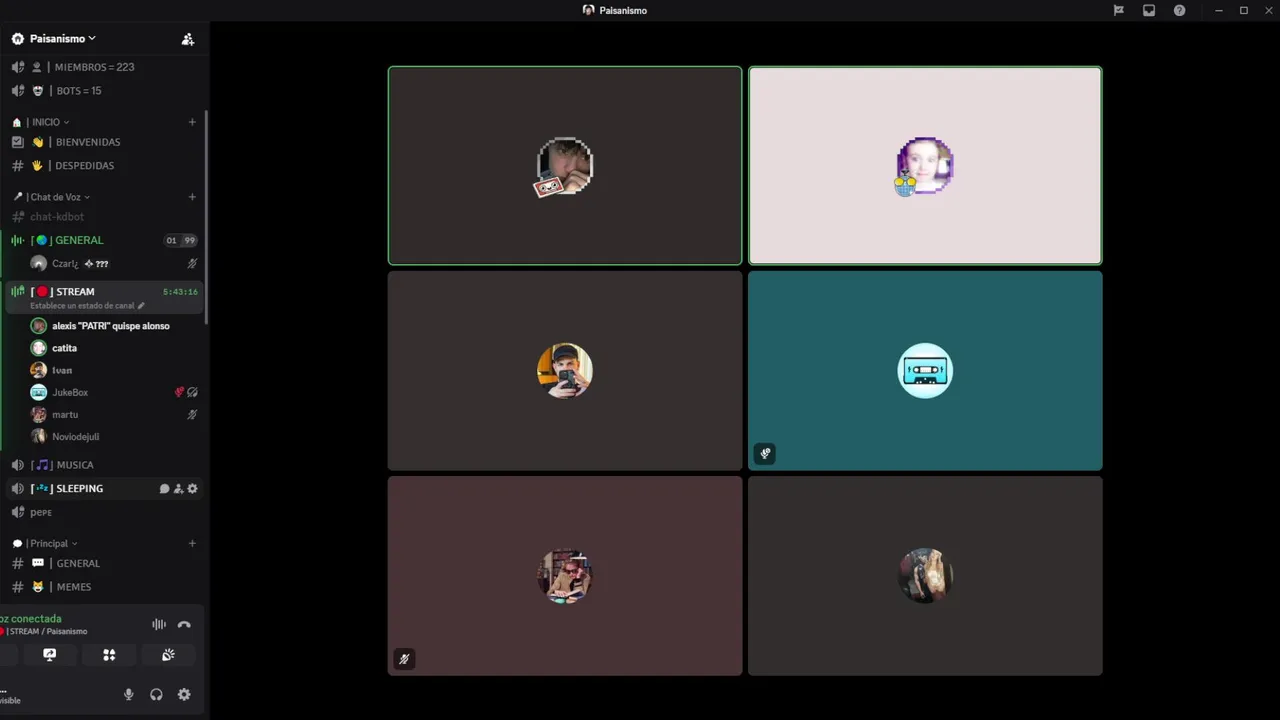Open settings gear for SLEEPING channel
Screen dimensions: 1280x720
click(192, 489)
